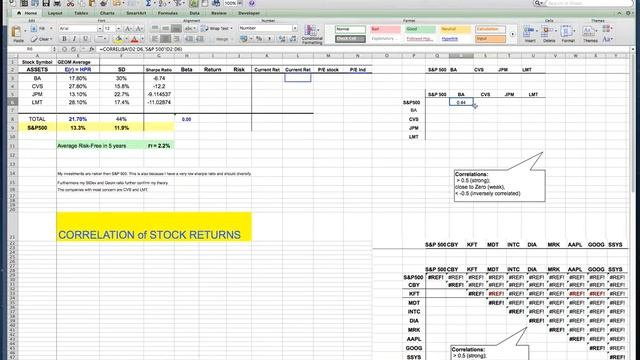Screen dimensions: 640x360
Task: Switch to the Review tab
Action: pyautogui.click(x=219, y=13)
